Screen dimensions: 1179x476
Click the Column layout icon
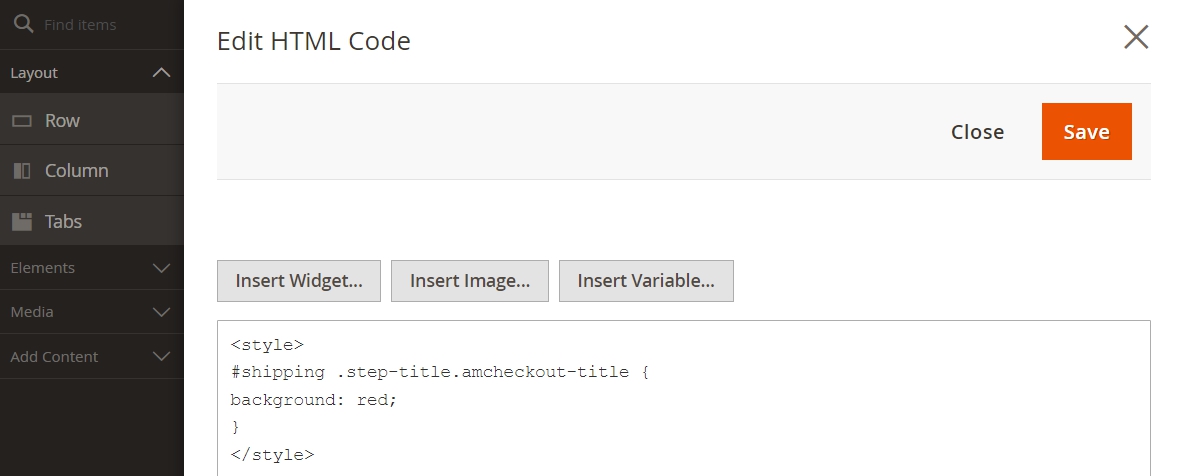22,171
